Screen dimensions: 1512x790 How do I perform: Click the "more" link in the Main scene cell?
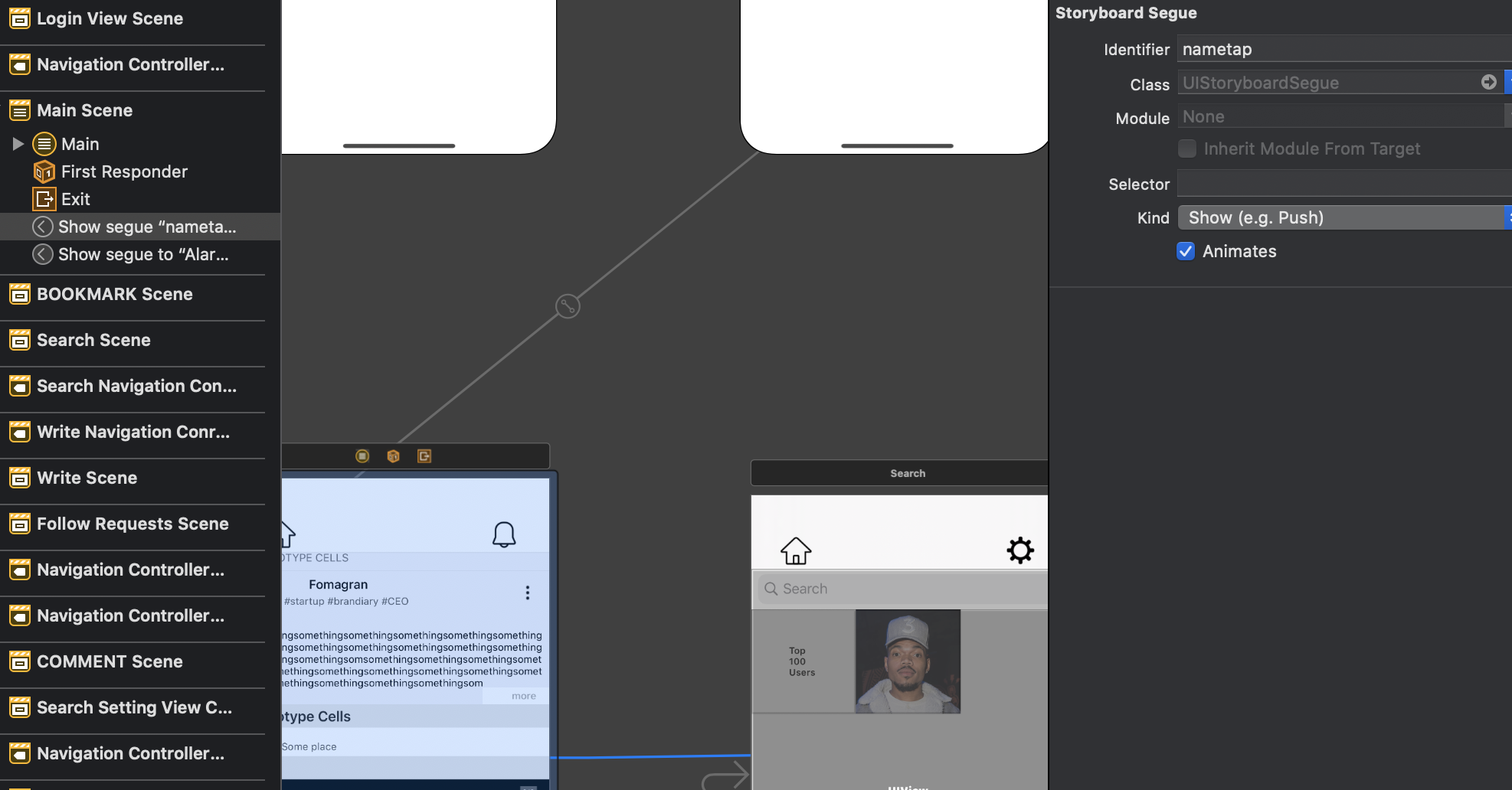click(x=524, y=696)
